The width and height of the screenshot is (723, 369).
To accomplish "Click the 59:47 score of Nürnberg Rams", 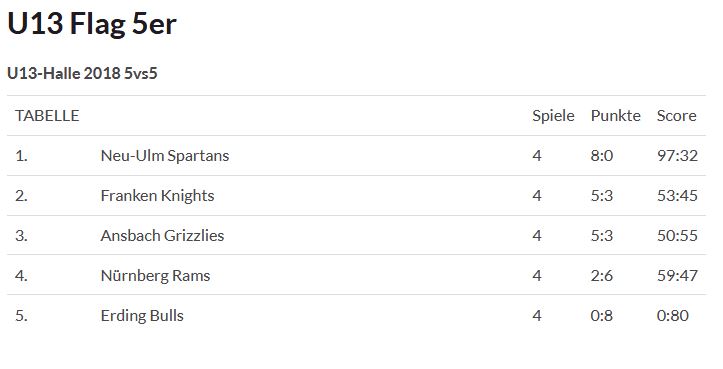I will point(677,276).
